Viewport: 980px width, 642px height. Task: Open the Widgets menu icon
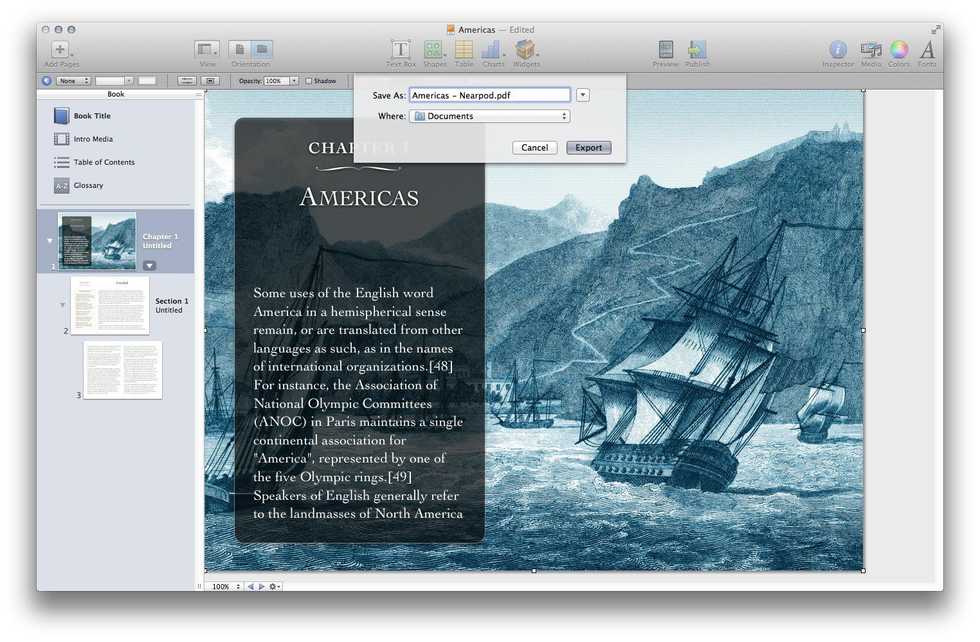pyautogui.click(x=526, y=50)
